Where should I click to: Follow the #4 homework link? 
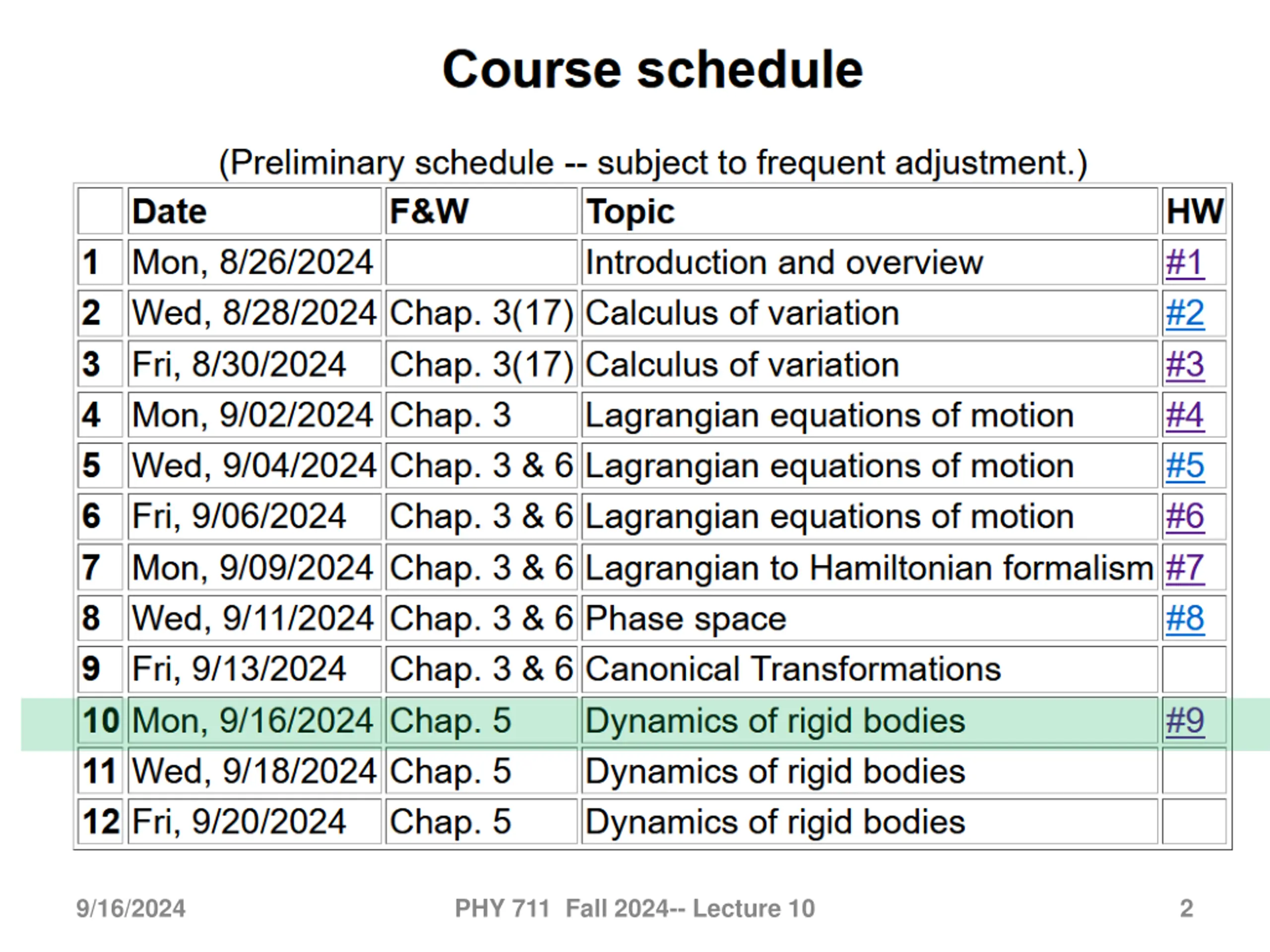click(1185, 415)
